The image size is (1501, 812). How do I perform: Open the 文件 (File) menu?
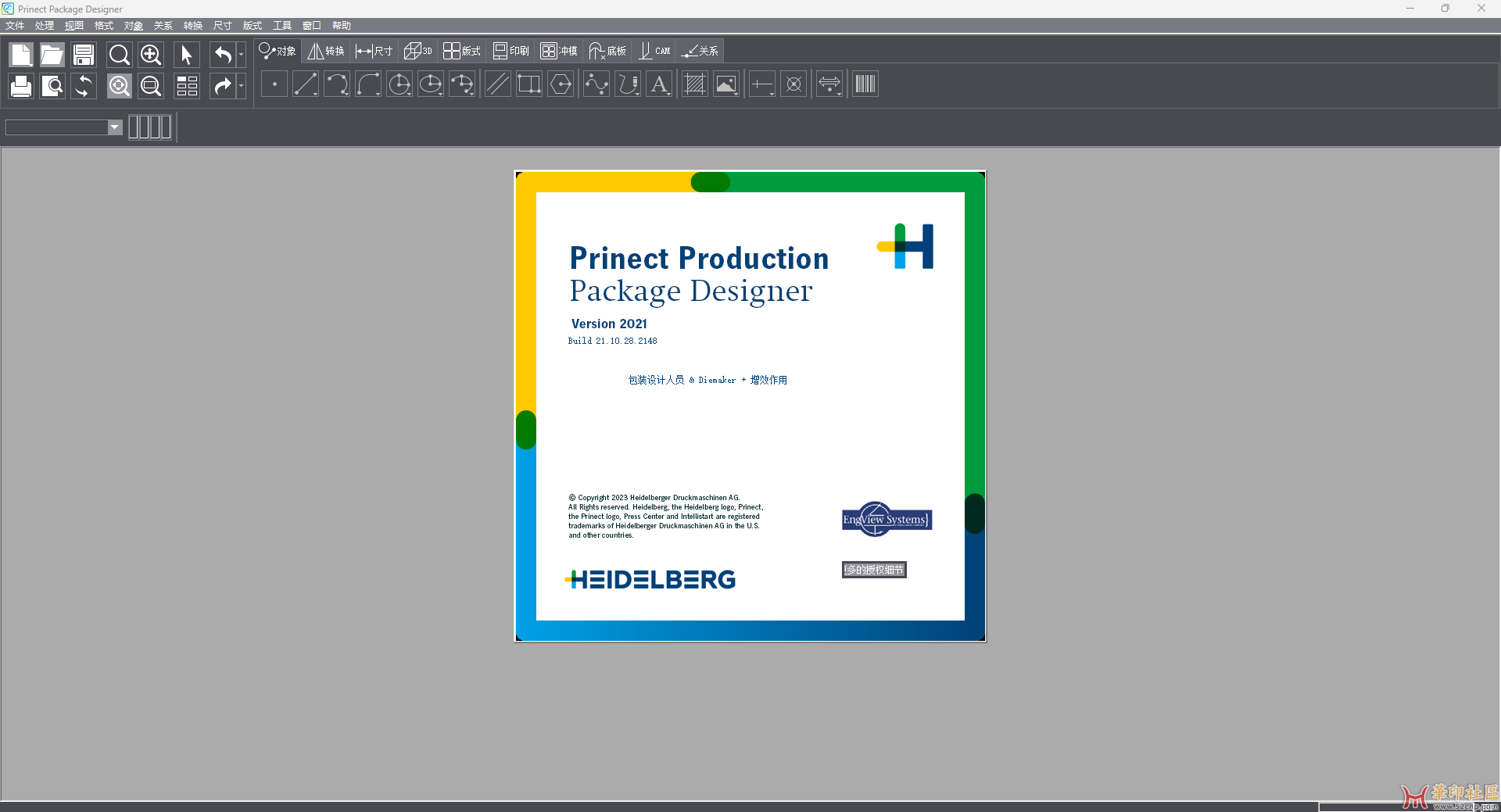[x=15, y=26]
